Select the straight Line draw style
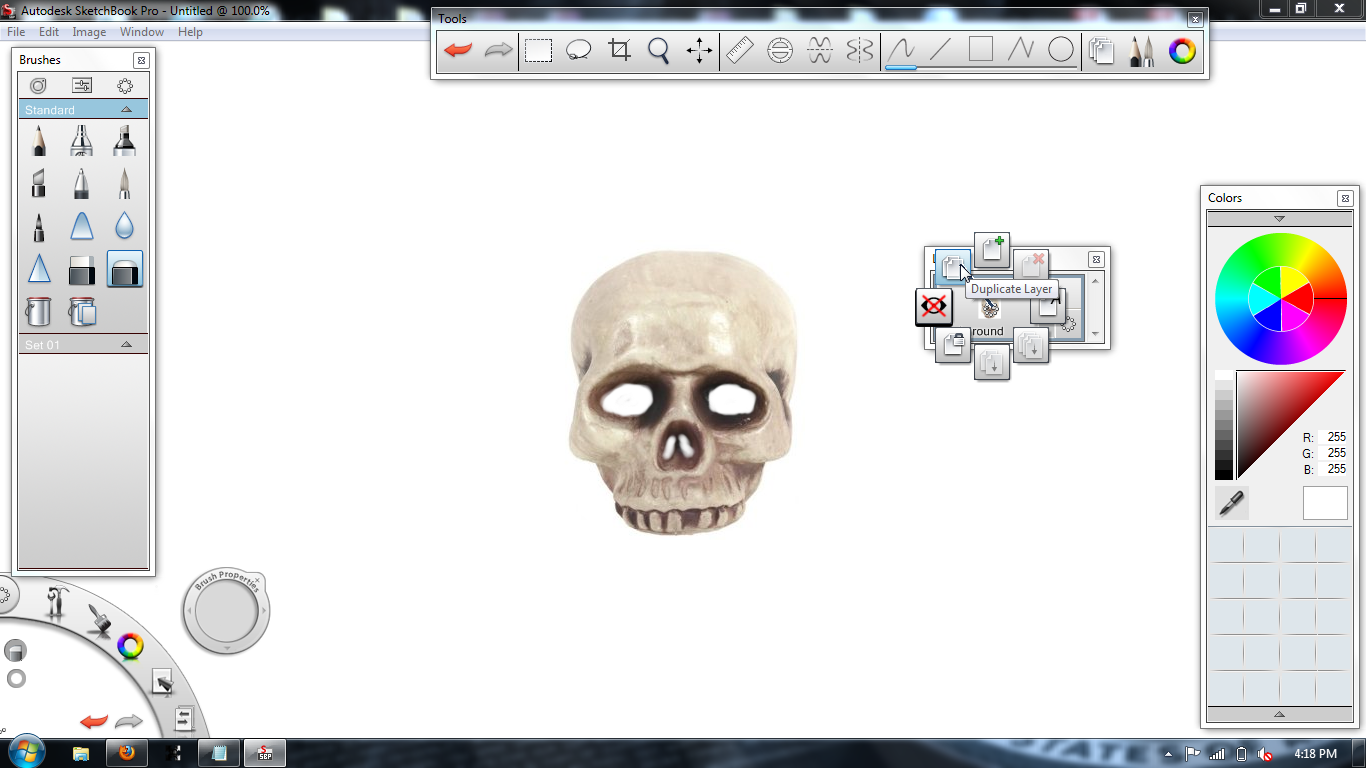This screenshot has height=768, width=1366. [941, 50]
